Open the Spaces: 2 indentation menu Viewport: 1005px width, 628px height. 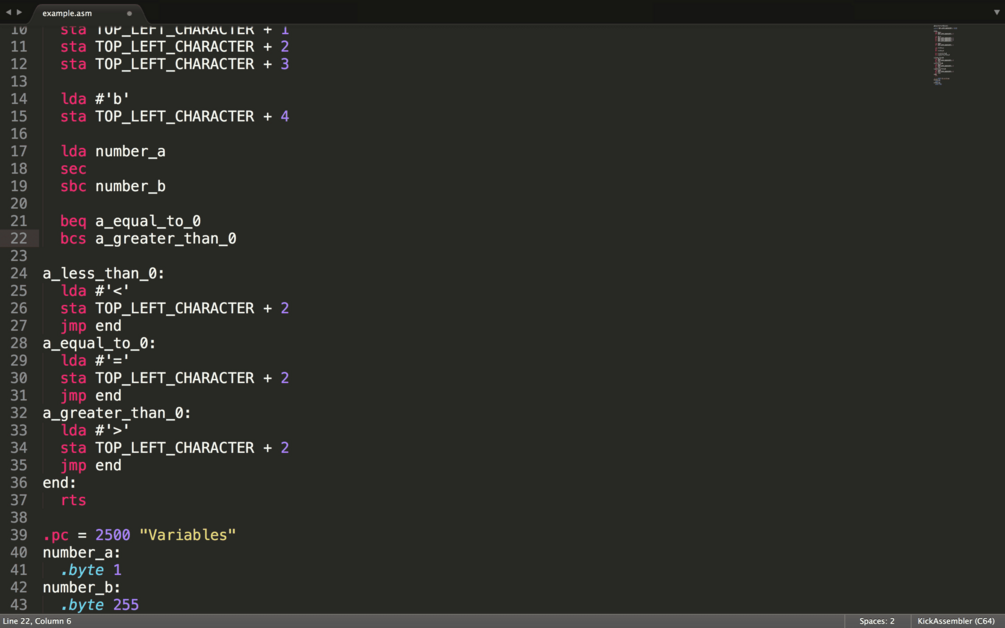coord(877,621)
